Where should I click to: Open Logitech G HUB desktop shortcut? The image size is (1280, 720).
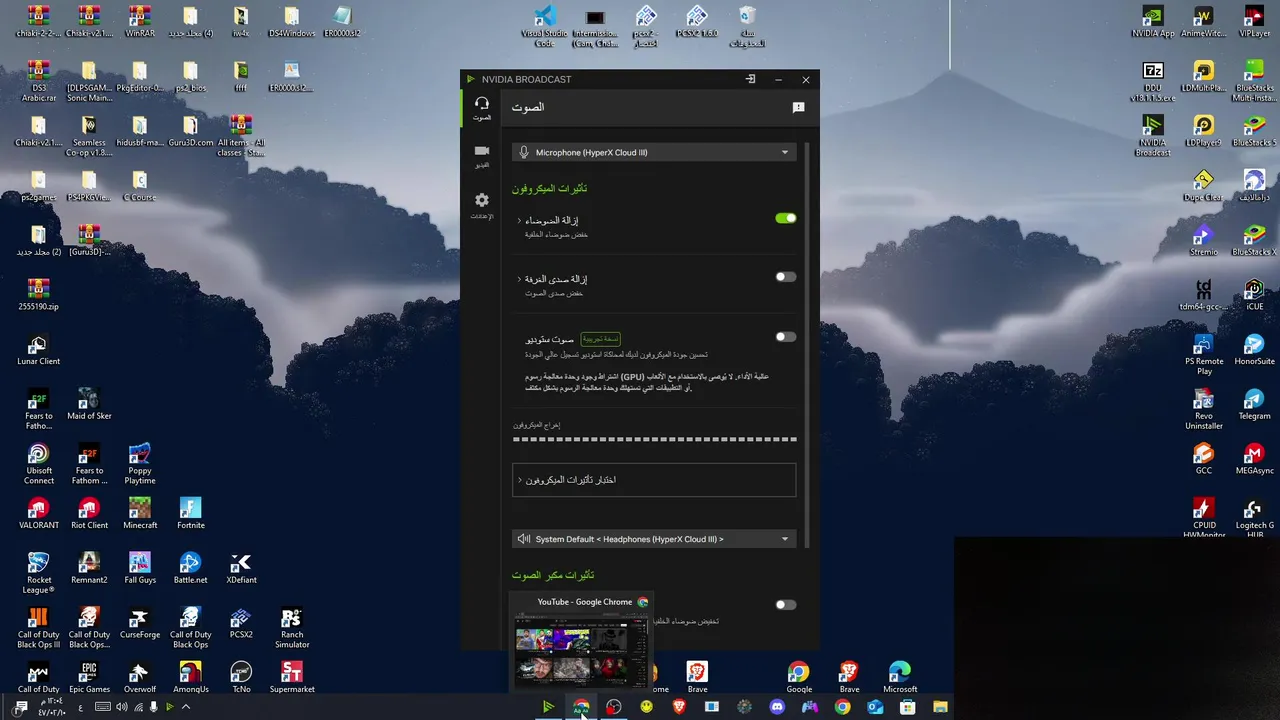point(1254,518)
